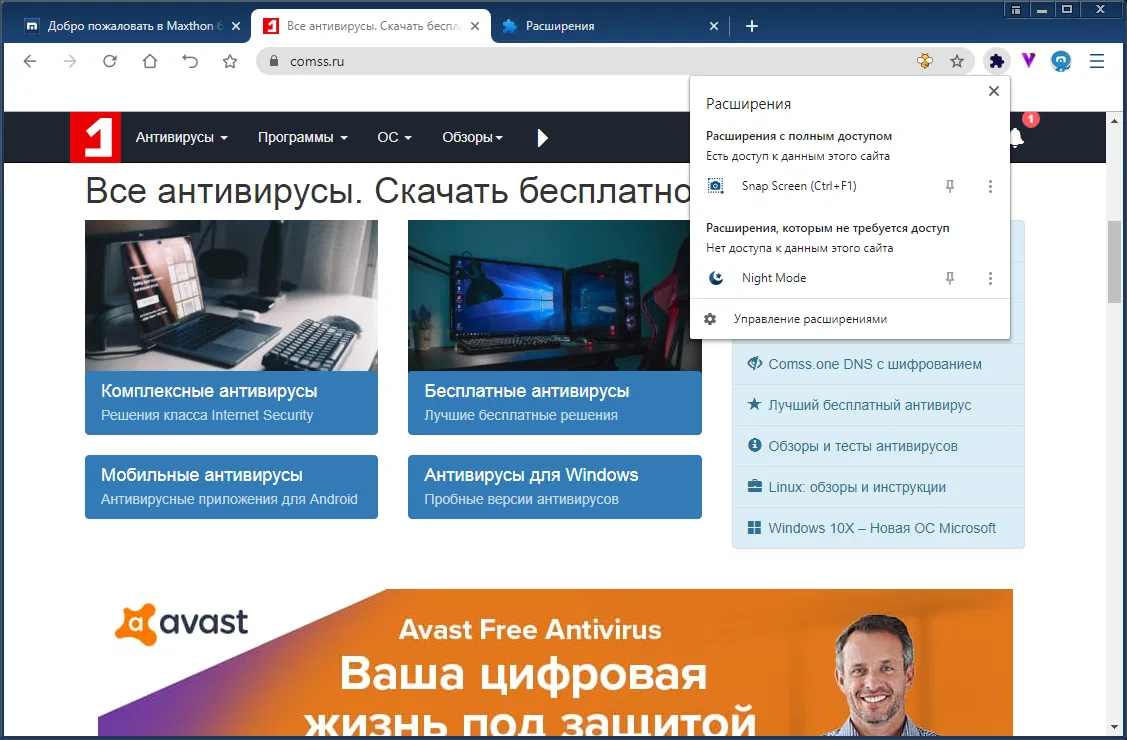Screen dimensions: 1127x740
Task: Click the Avast Free Antivirus banner
Action: point(555,663)
